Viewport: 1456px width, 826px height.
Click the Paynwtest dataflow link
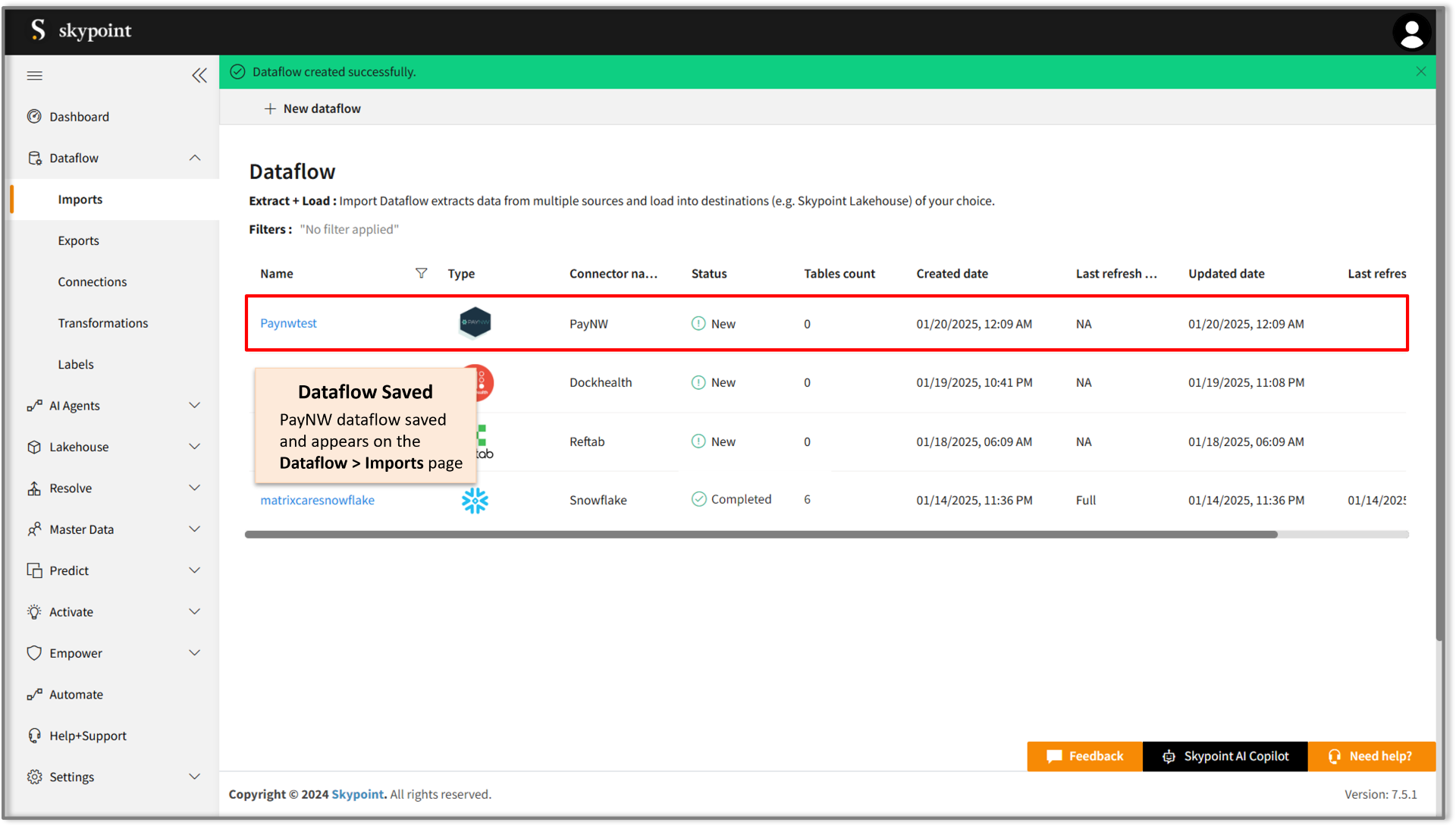click(290, 323)
